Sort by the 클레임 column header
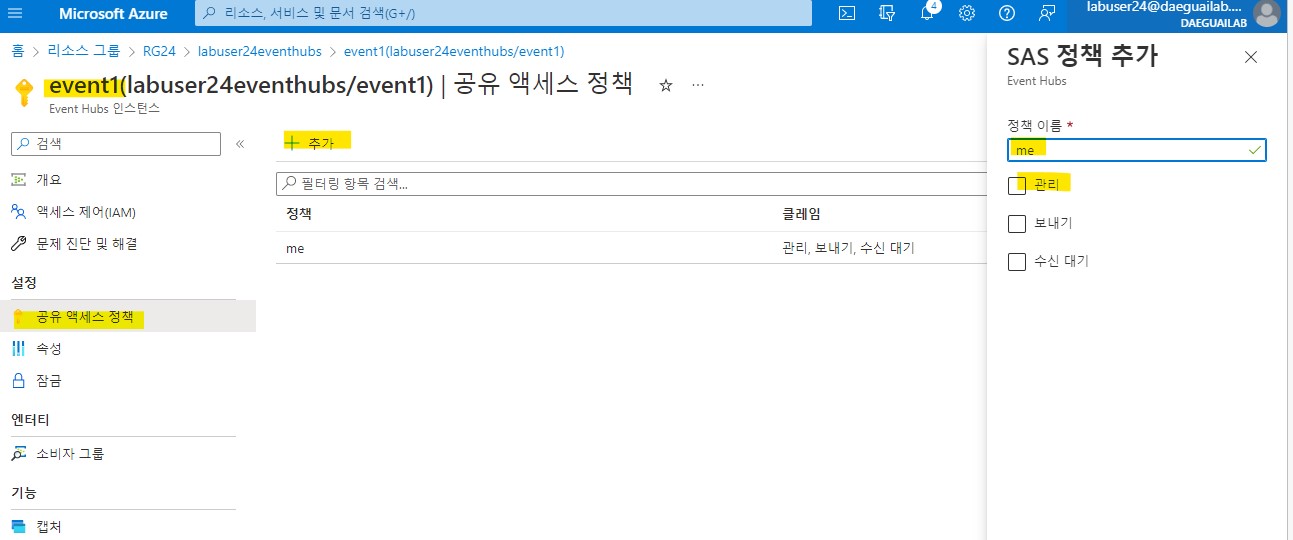 coord(802,215)
